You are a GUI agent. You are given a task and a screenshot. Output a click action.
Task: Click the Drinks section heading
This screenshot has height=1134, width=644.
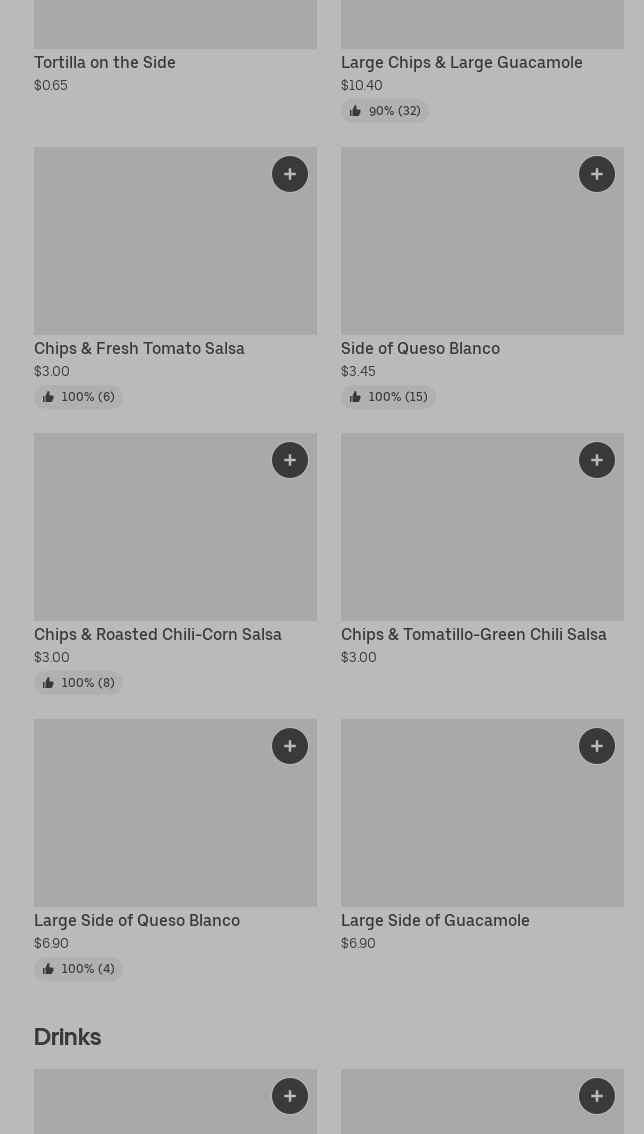67,1037
